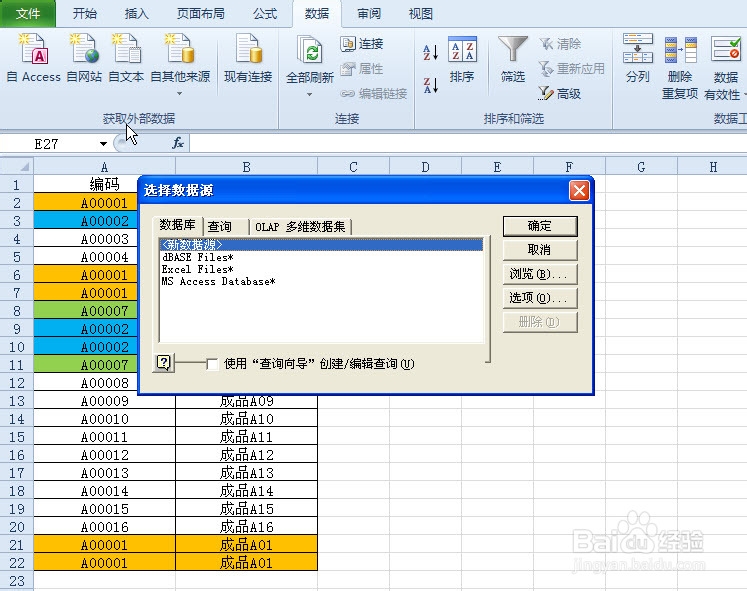Toggle the Filter funnel
Screen dimensions: 747x591
coord(513,59)
